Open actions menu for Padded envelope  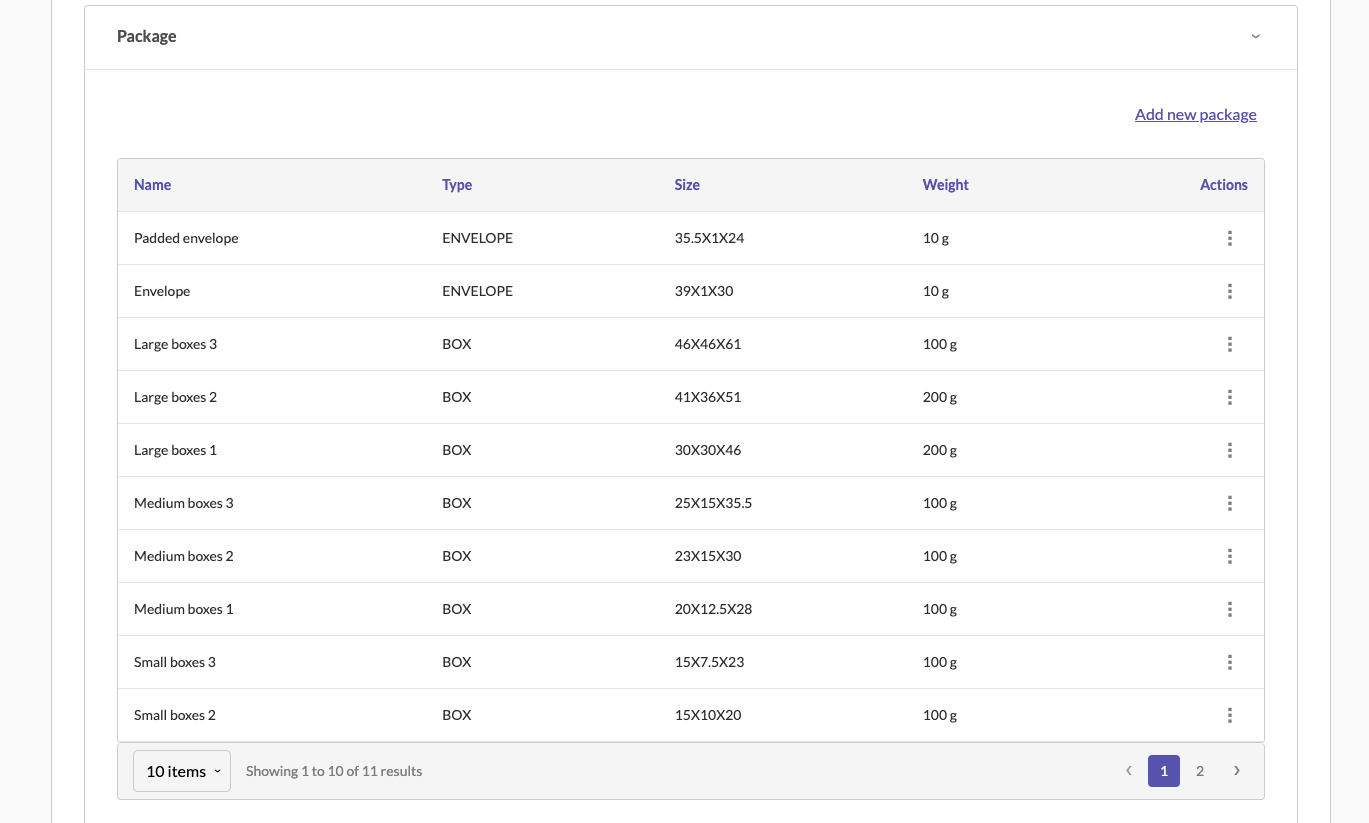[1229, 238]
